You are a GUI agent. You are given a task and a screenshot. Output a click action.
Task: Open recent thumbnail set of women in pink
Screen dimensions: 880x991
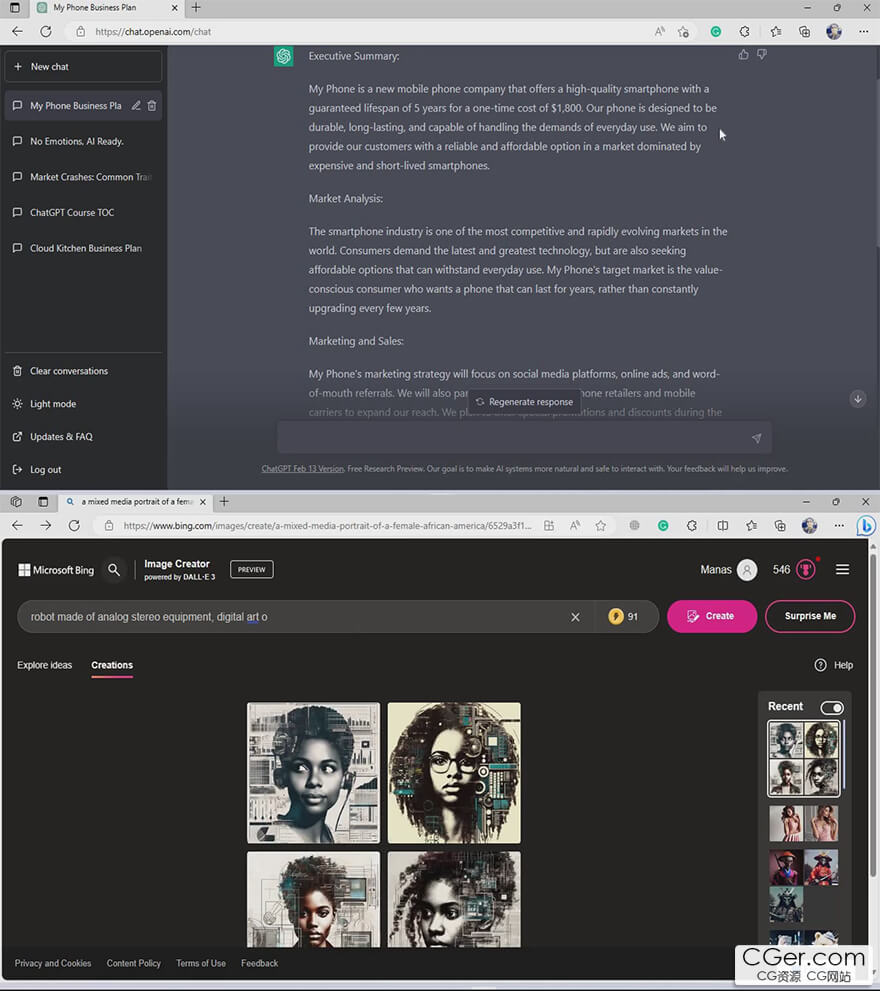pyautogui.click(x=804, y=823)
